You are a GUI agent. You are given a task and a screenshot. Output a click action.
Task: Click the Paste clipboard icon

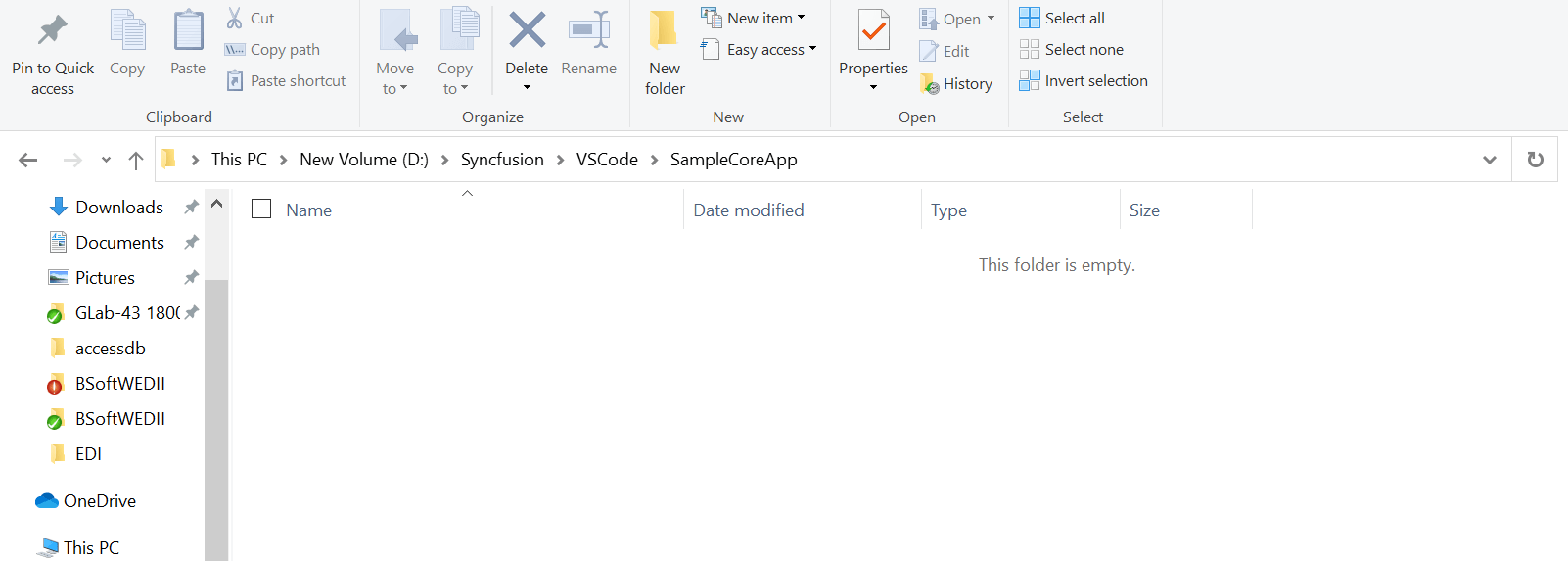click(188, 30)
